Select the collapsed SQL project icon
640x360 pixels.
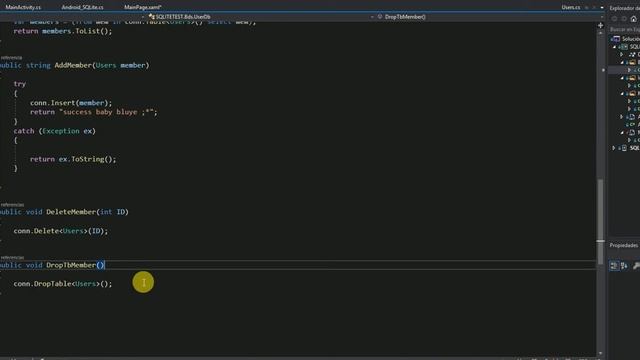coord(623,148)
